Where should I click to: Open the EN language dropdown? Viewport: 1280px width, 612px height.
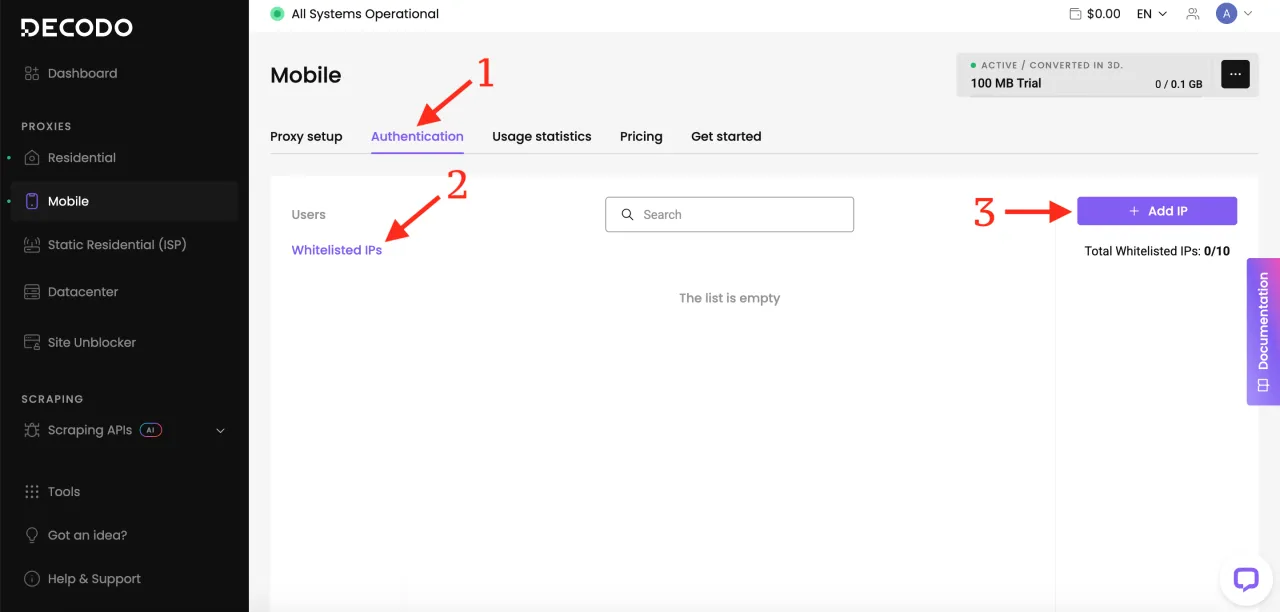click(1151, 14)
